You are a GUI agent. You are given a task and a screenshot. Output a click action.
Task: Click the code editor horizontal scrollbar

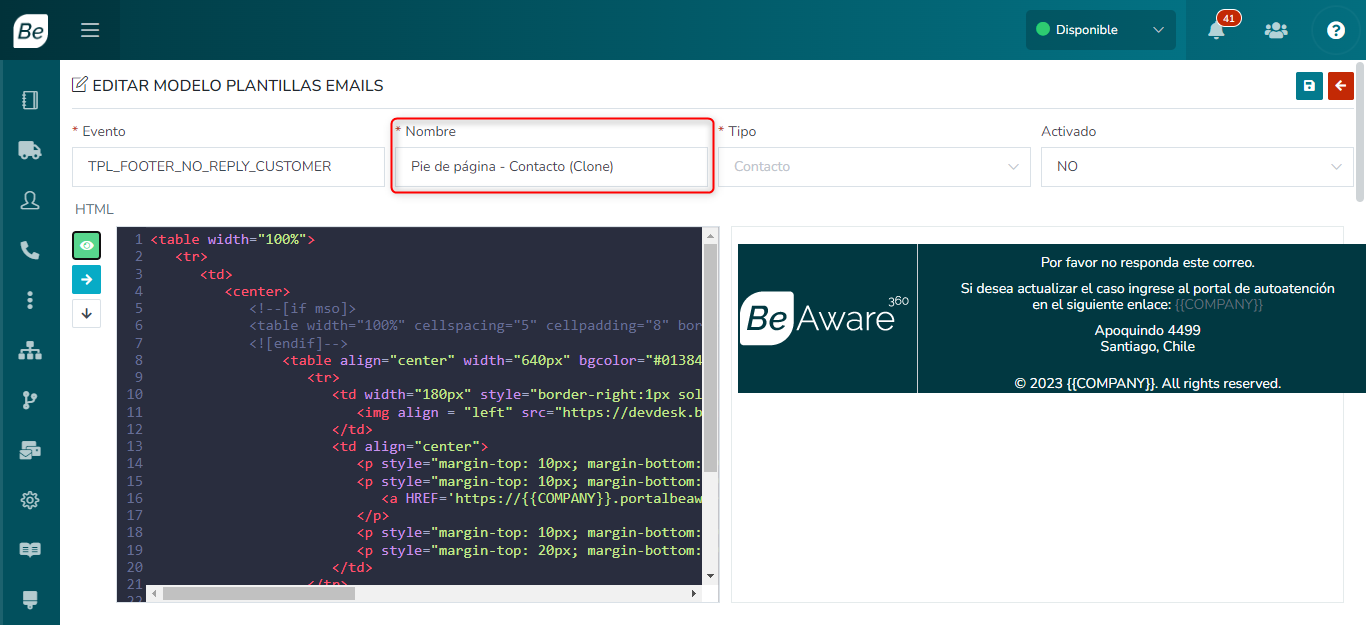tap(259, 593)
